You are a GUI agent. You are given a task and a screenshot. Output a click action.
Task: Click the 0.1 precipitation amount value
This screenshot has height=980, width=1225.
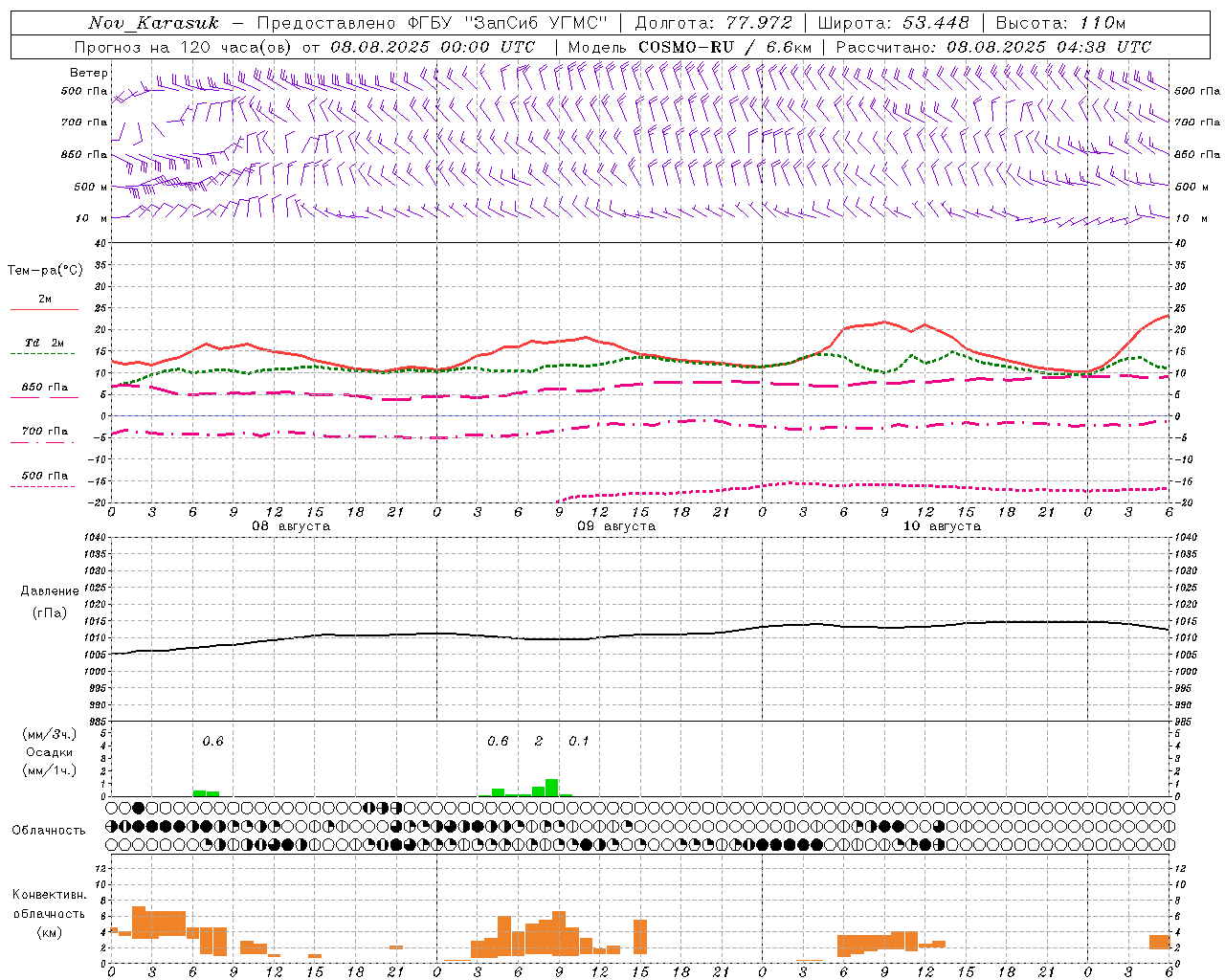(x=579, y=742)
